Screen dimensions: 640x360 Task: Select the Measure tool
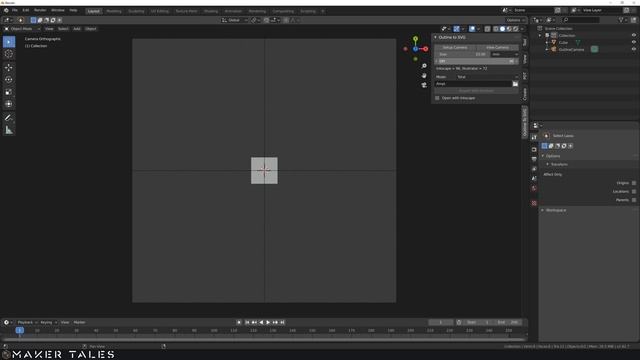pos(9,130)
